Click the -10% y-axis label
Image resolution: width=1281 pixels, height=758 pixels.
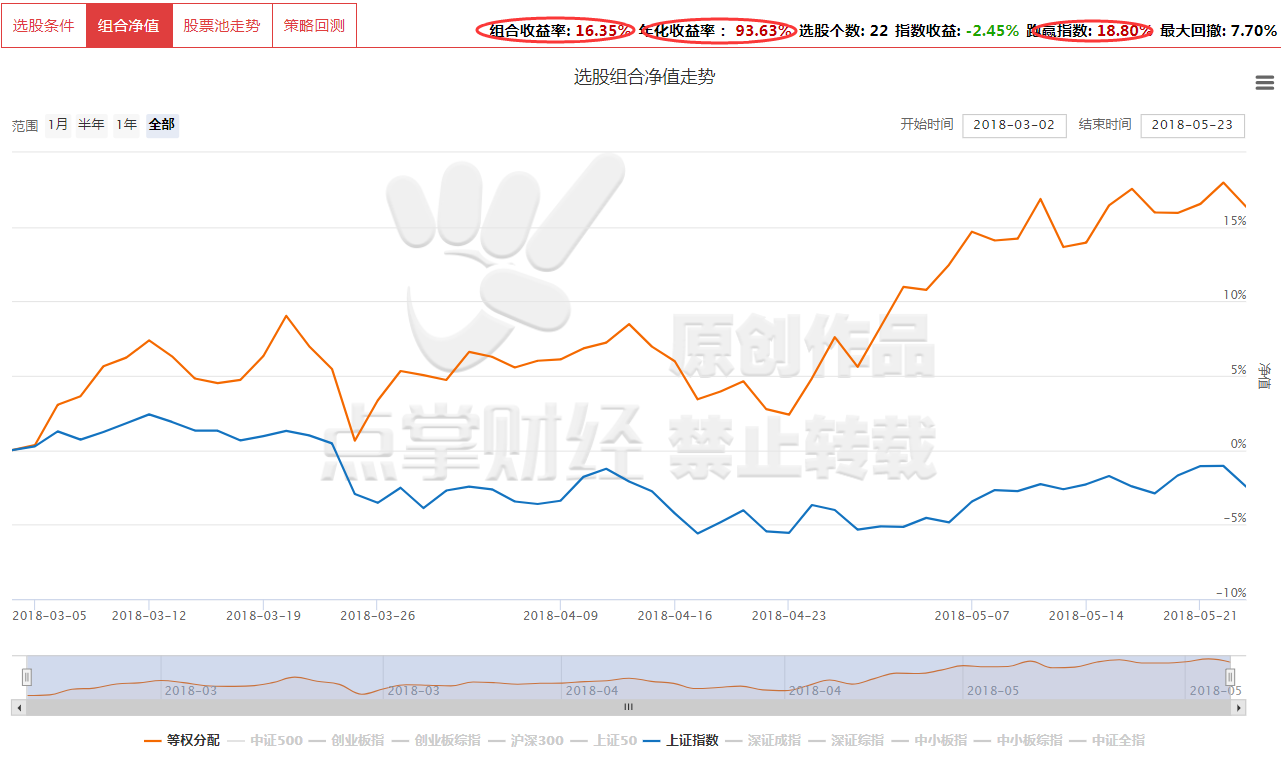pos(1231,593)
